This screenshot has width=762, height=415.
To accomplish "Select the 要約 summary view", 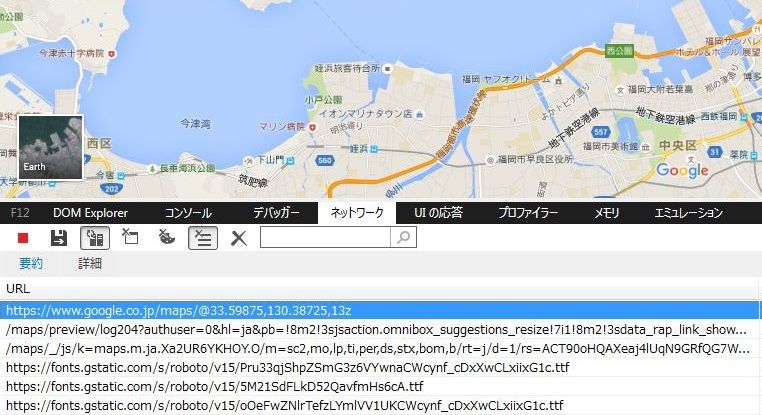I will pos(31,263).
